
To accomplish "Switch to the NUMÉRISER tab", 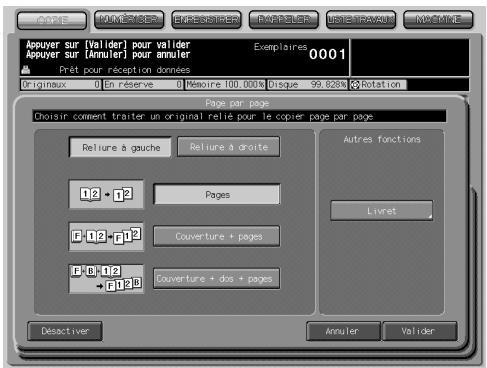I will [129, 20].
